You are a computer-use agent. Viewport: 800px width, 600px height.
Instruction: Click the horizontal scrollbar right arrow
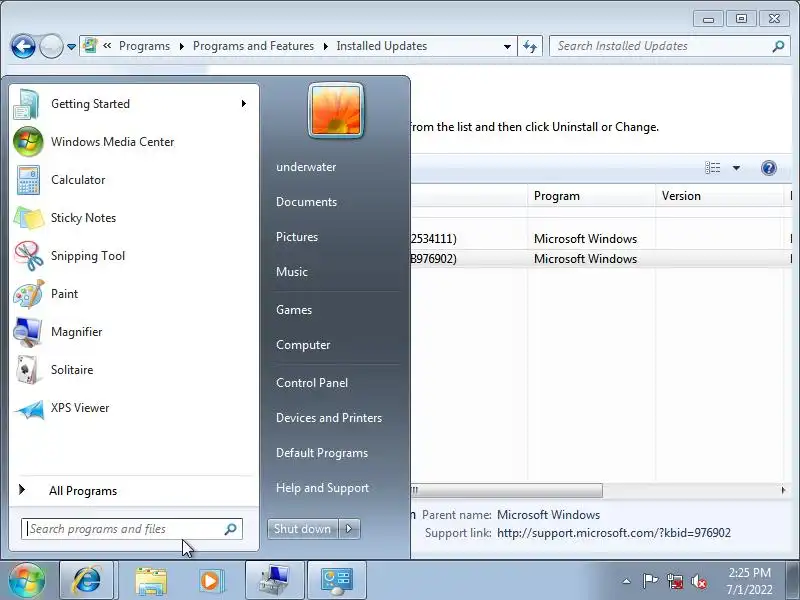[x=783, y=491]
